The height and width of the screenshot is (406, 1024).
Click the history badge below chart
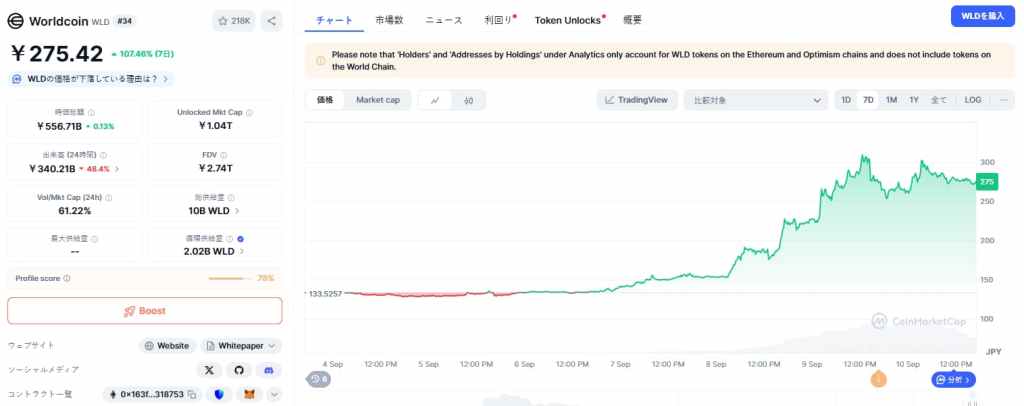coord(319,379)
